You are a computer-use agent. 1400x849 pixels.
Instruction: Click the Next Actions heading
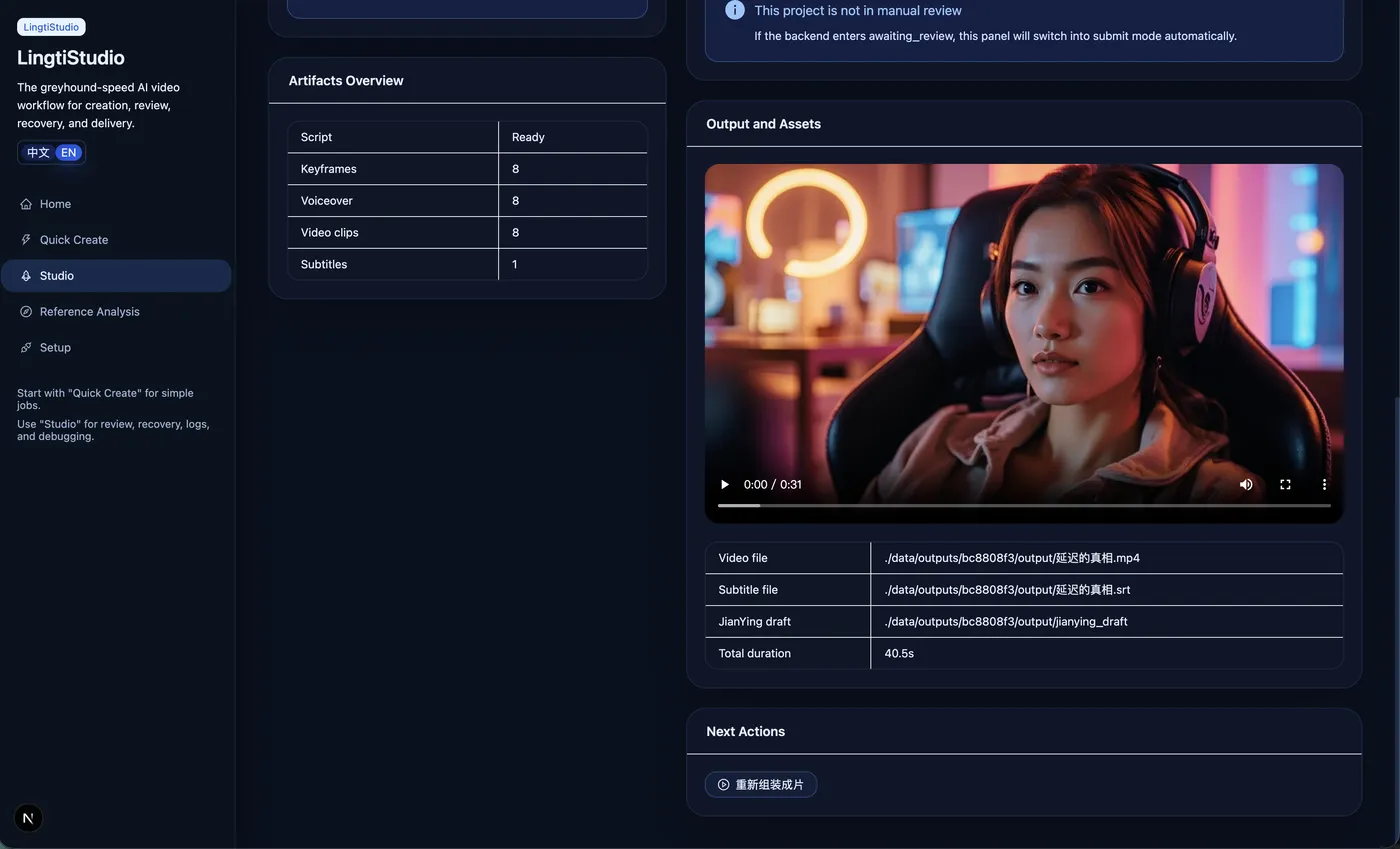click(745, 732)
